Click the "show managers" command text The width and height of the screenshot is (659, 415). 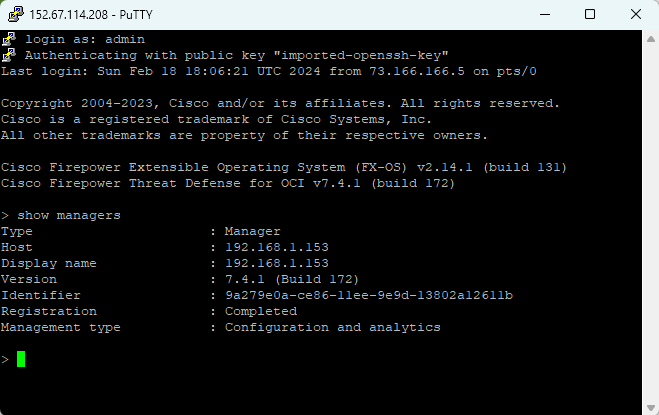pyautogui.click(x=69, y=215)
